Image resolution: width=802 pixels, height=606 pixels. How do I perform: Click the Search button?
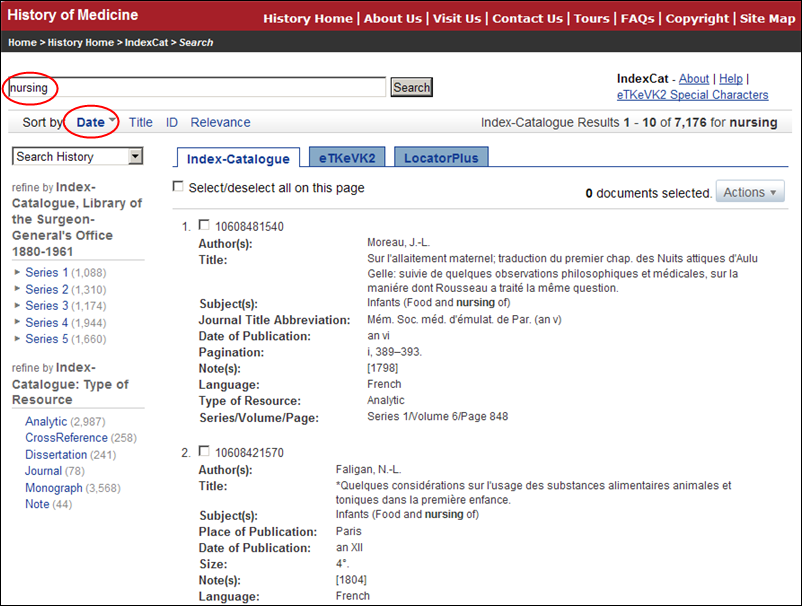[x=411, y=87]
